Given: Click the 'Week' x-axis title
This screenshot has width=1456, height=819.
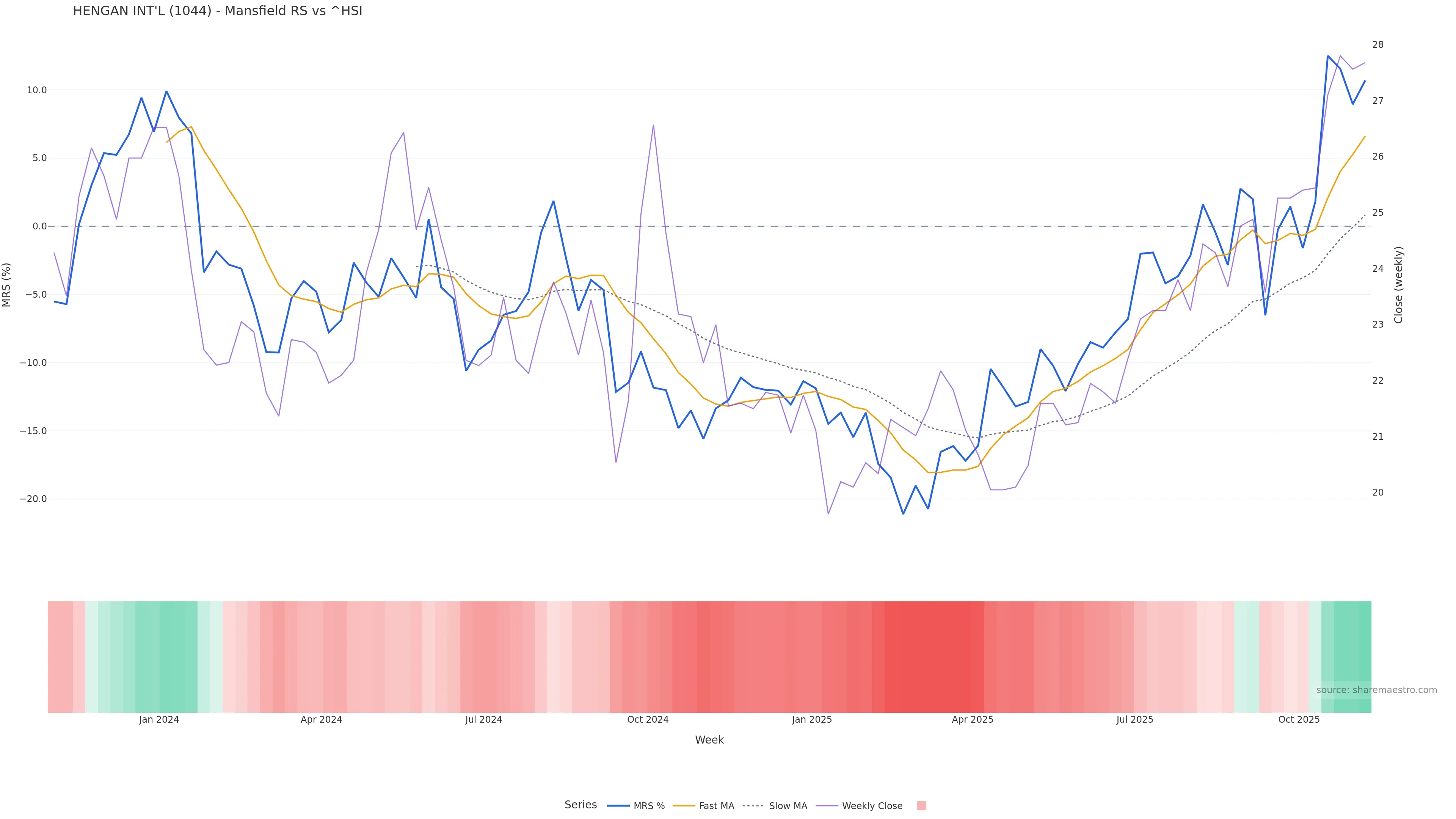Looking at the screenshot, I should [709, 740].
